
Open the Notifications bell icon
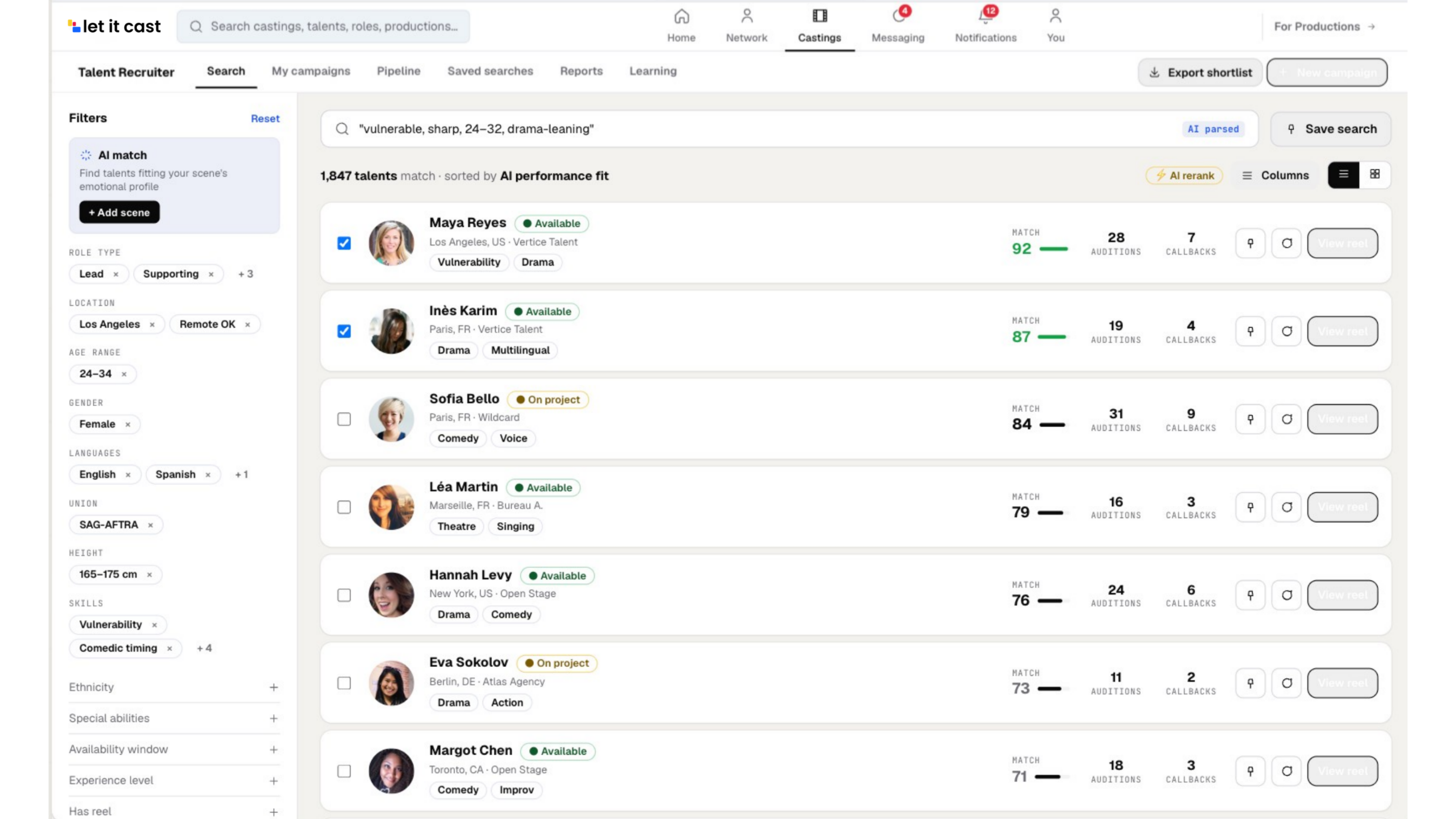coord(985,16)
